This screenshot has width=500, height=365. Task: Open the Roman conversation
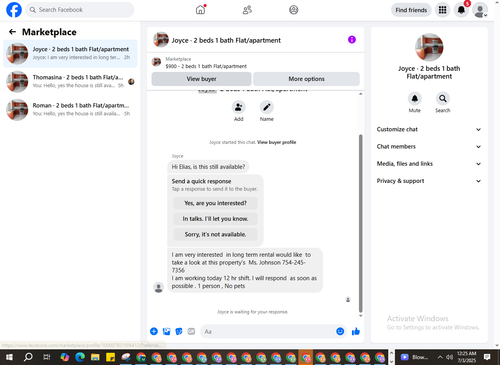(70, 110)
